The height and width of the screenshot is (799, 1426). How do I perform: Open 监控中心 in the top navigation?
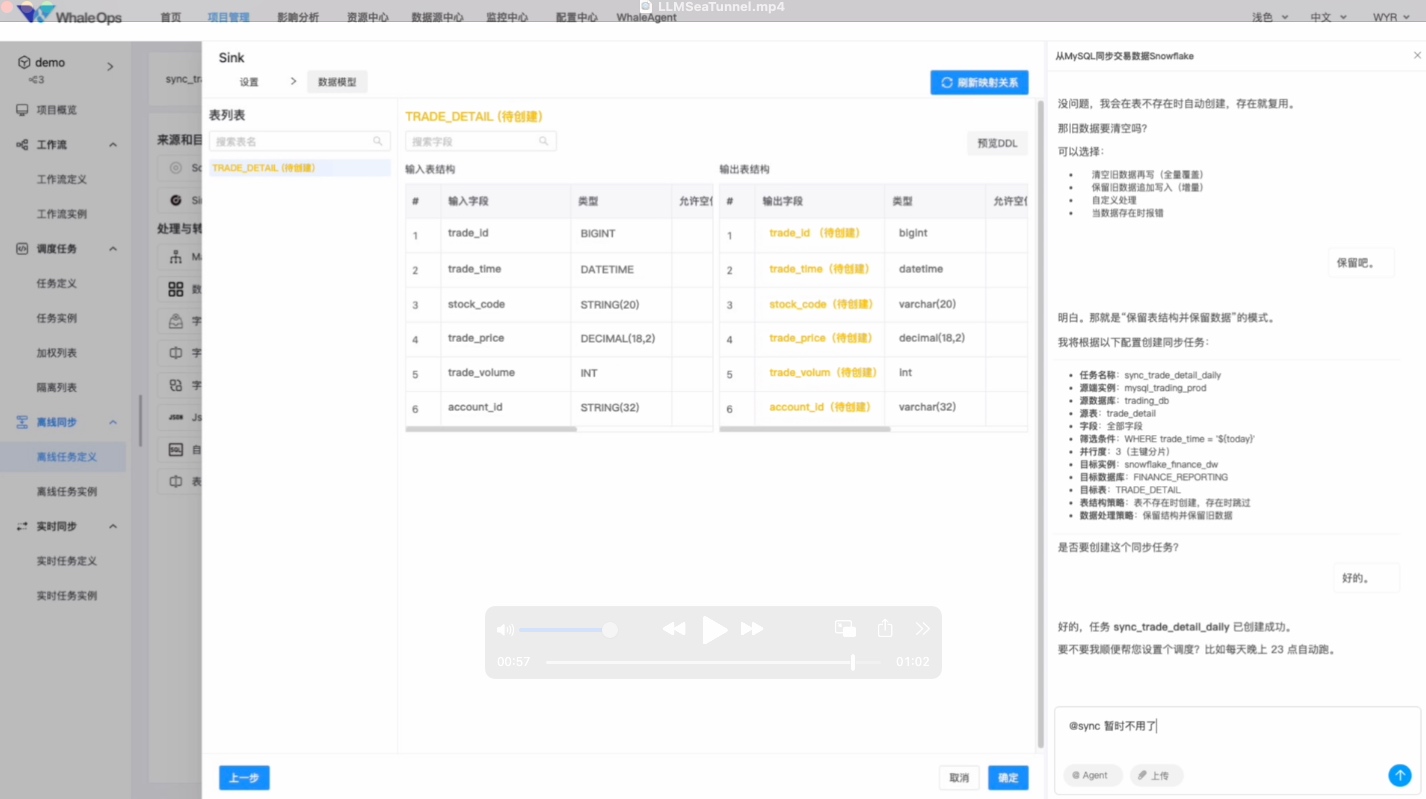click(506, 18)
